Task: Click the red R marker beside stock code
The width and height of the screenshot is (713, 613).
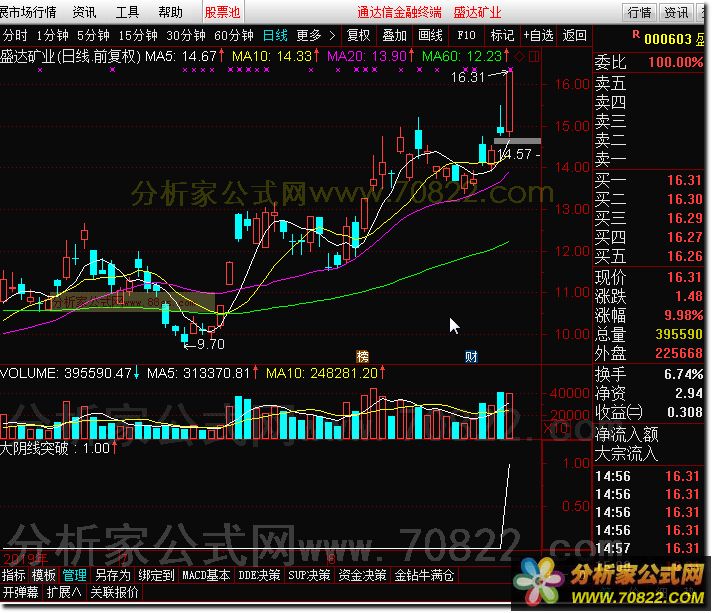Action: pyautogui.click(x=636, y=34)
